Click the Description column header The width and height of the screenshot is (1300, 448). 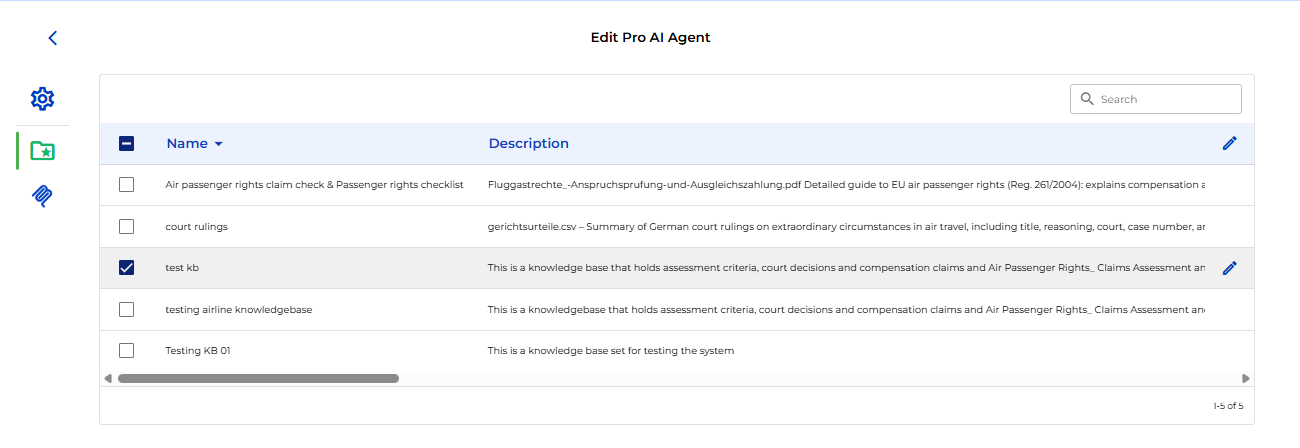[x=528, y=143]
